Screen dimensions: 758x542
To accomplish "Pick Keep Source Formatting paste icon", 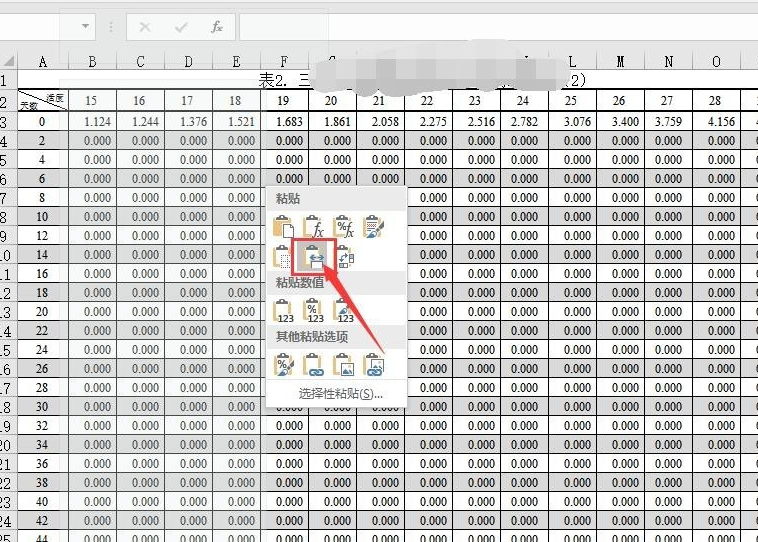I will pyautogui.click(x=373, y=227).
